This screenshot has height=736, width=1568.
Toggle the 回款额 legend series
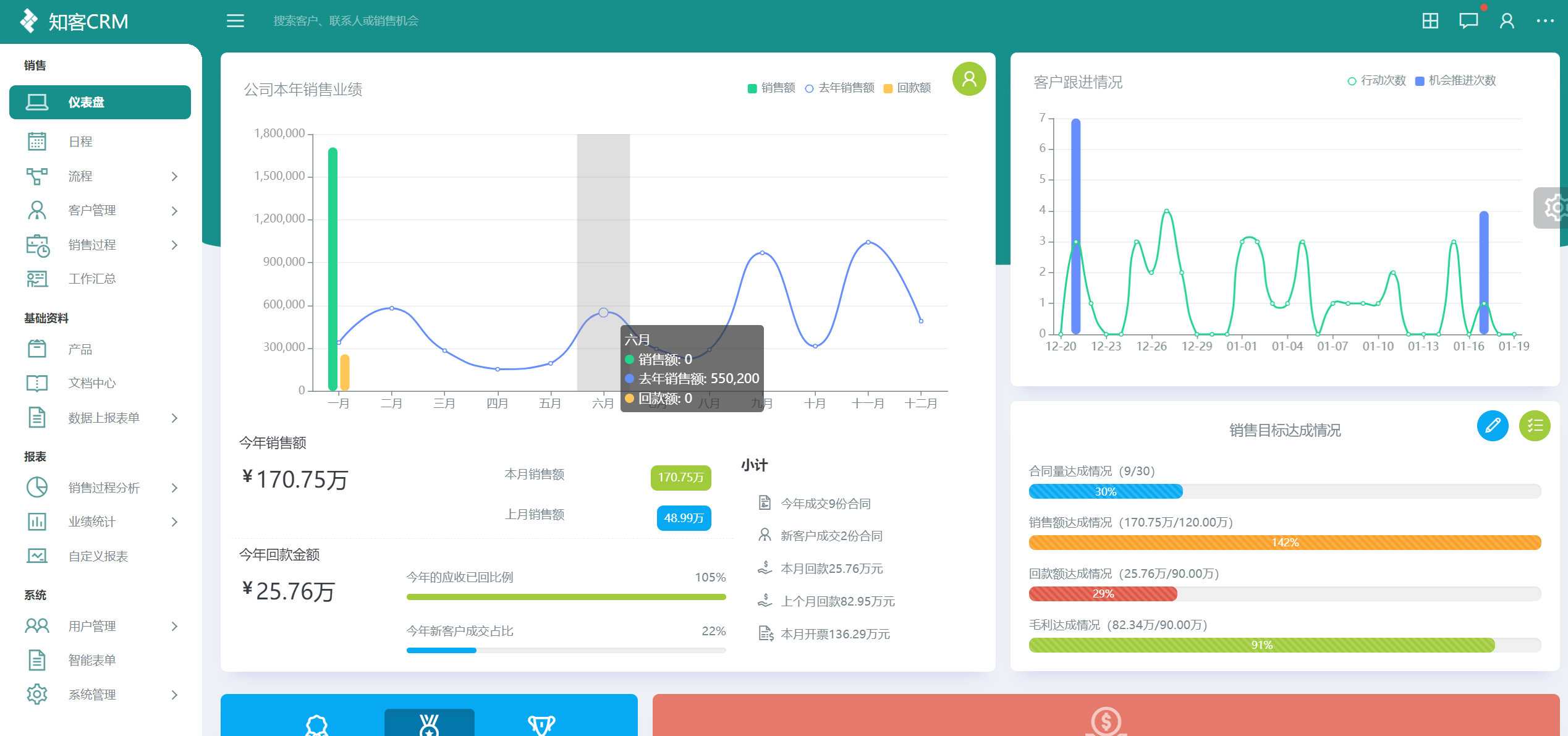point(907,88)
